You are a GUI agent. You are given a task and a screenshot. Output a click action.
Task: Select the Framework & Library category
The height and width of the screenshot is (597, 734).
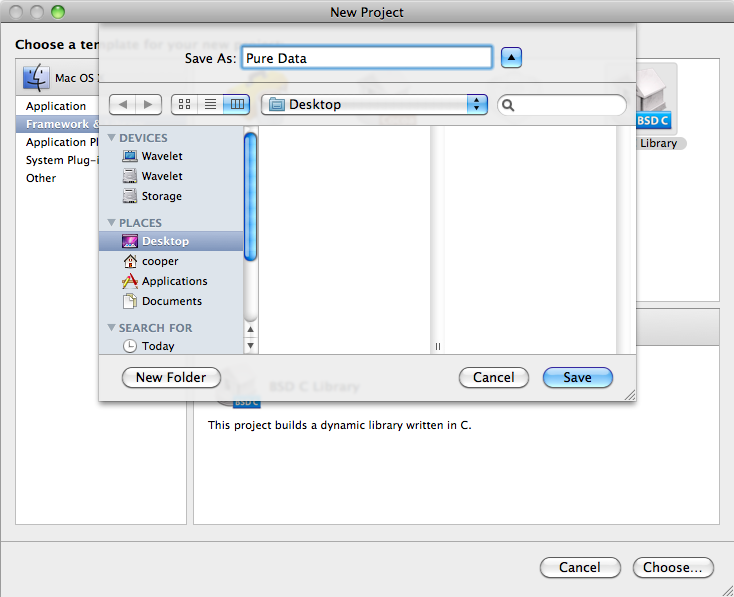click(x=58, y=124)
